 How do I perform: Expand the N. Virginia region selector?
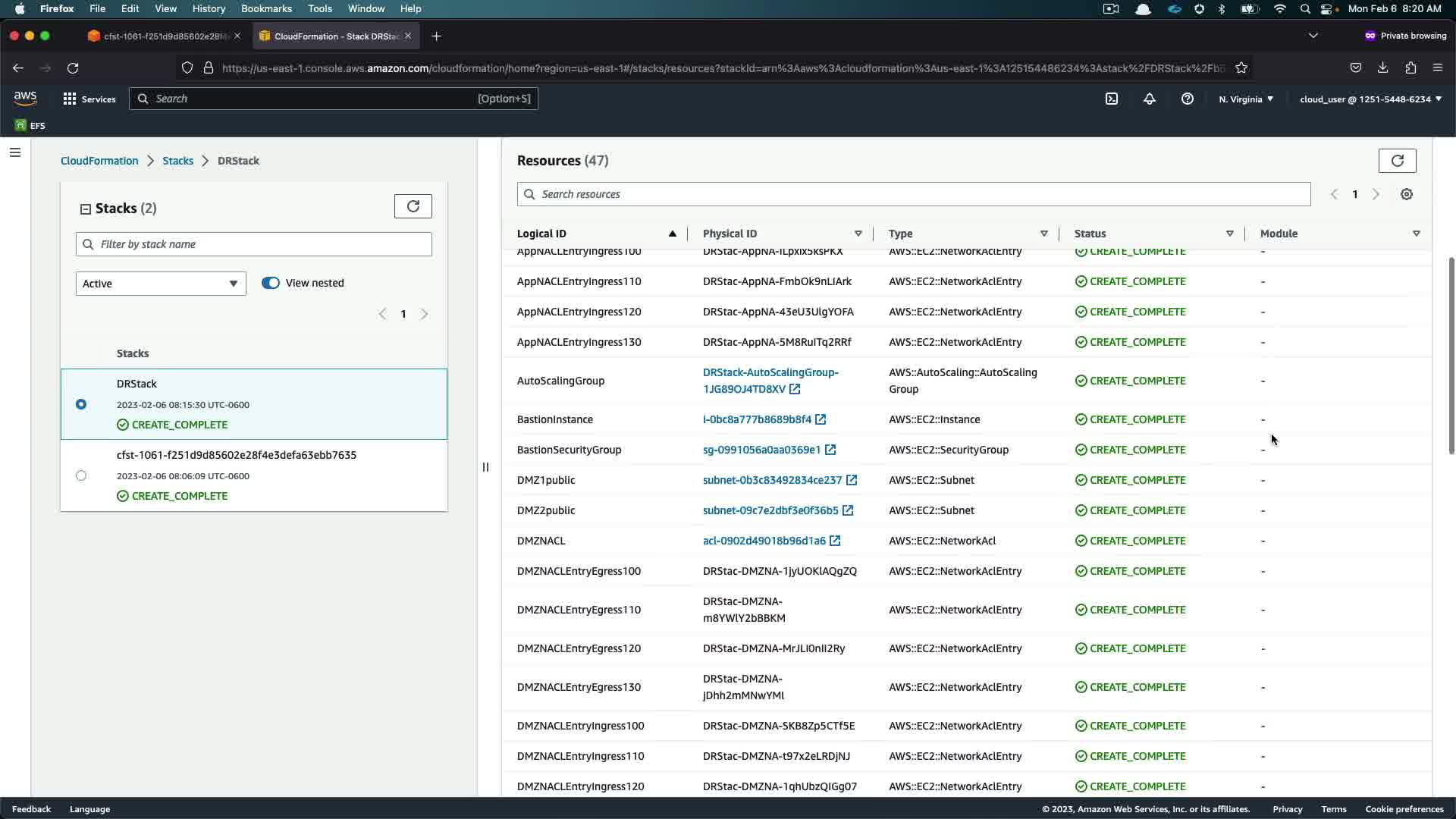point(1246,99)
